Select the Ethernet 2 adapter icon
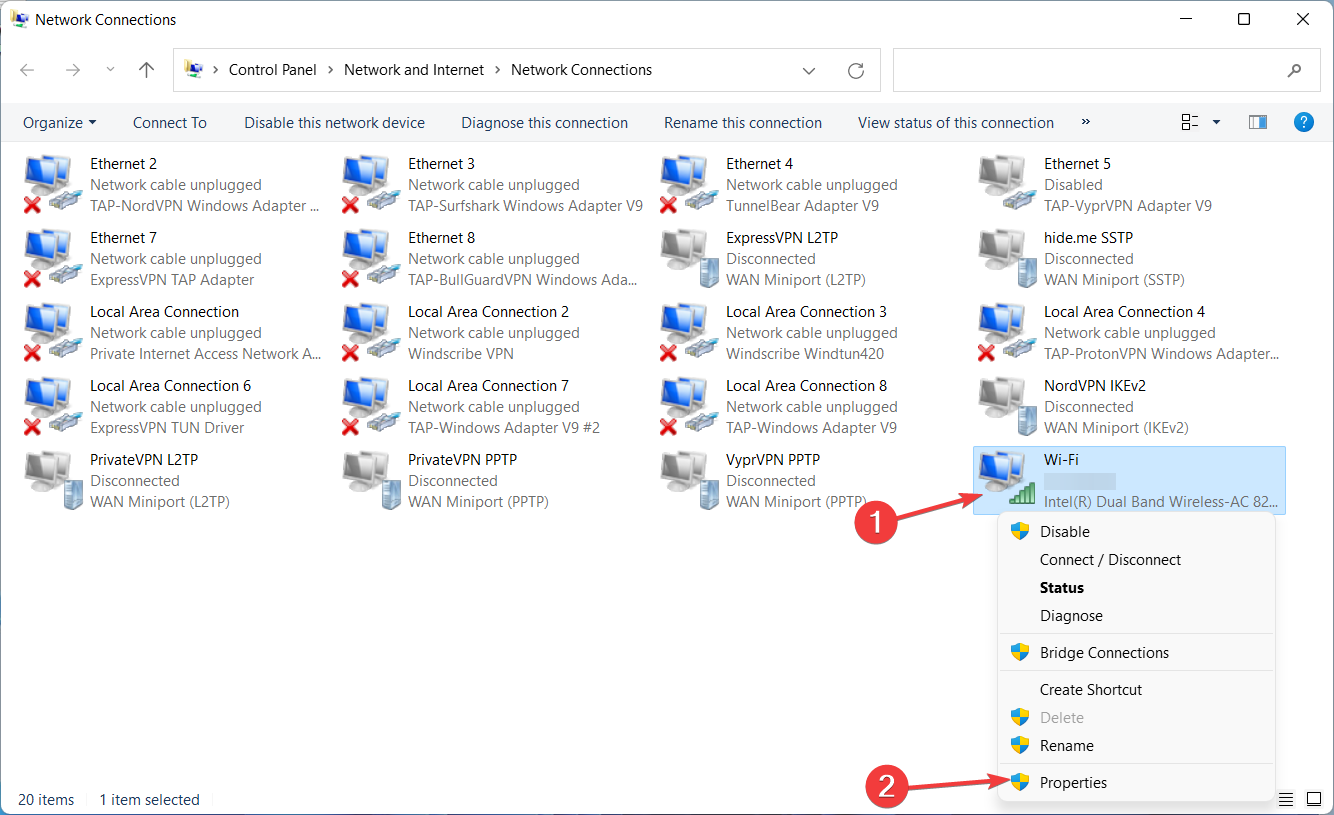The image size is (1334, 815). 48,185
